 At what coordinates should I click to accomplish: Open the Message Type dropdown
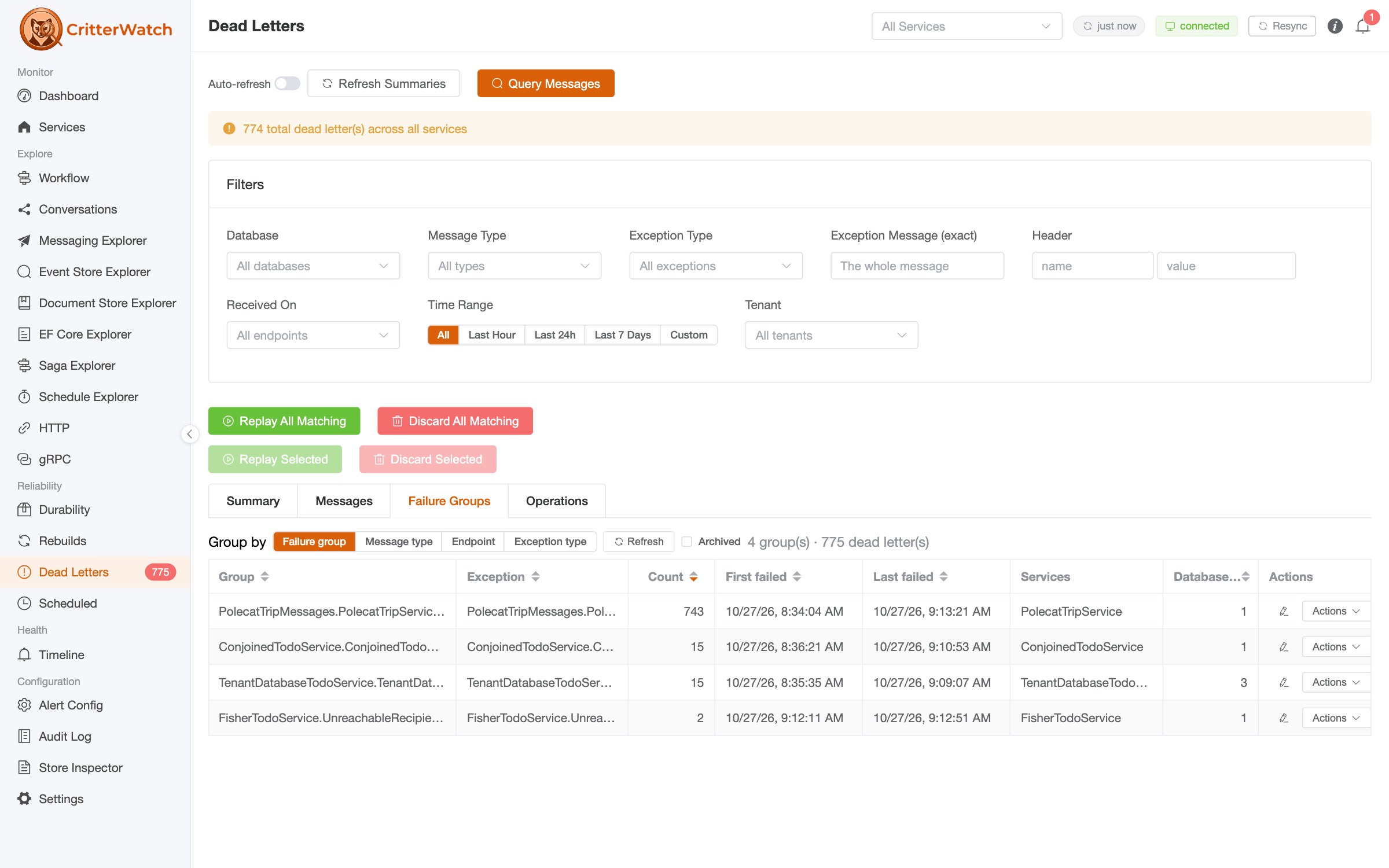[515, 266]
